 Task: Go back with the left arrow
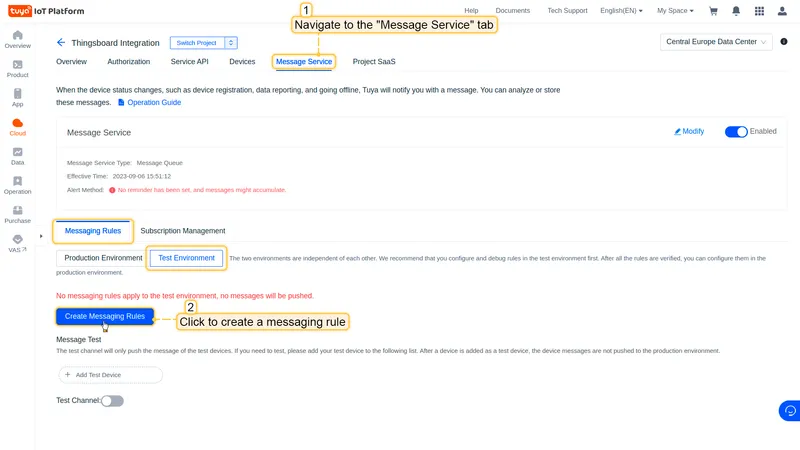click(61, 42)
